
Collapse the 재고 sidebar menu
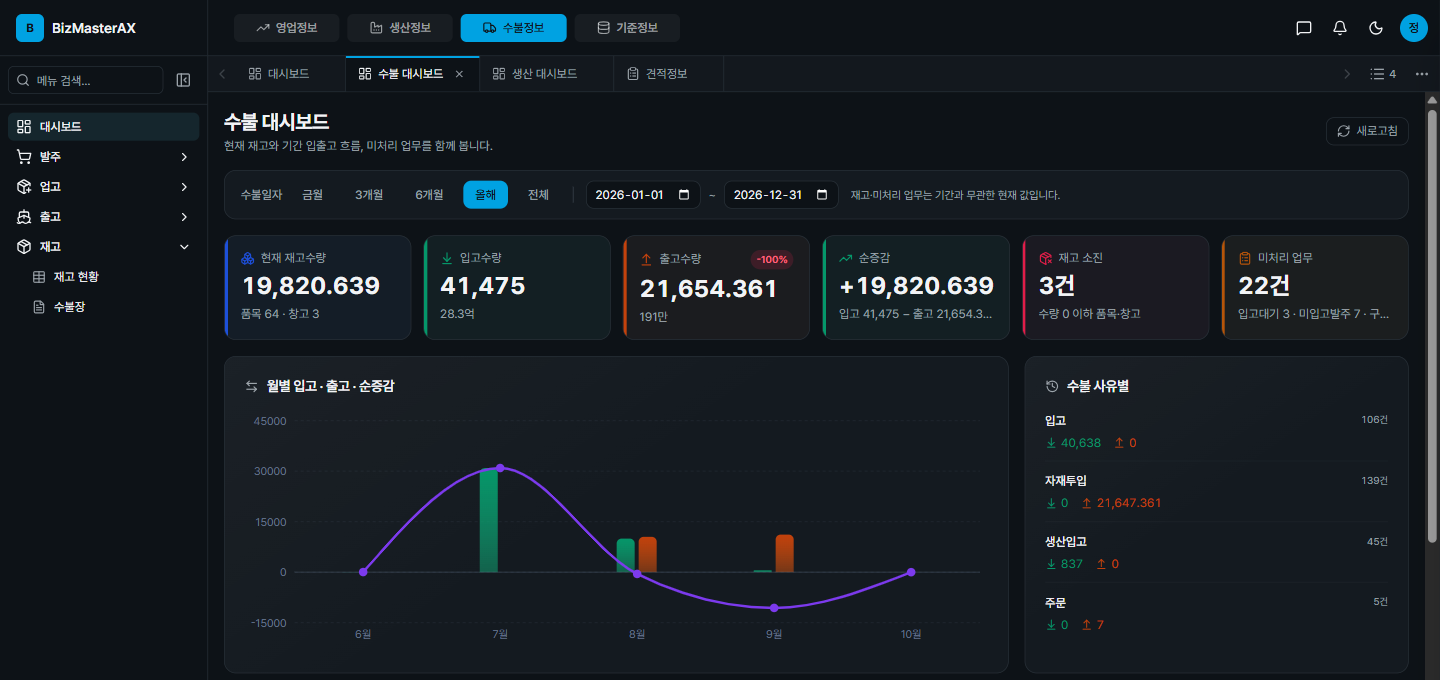pos(104,247)
